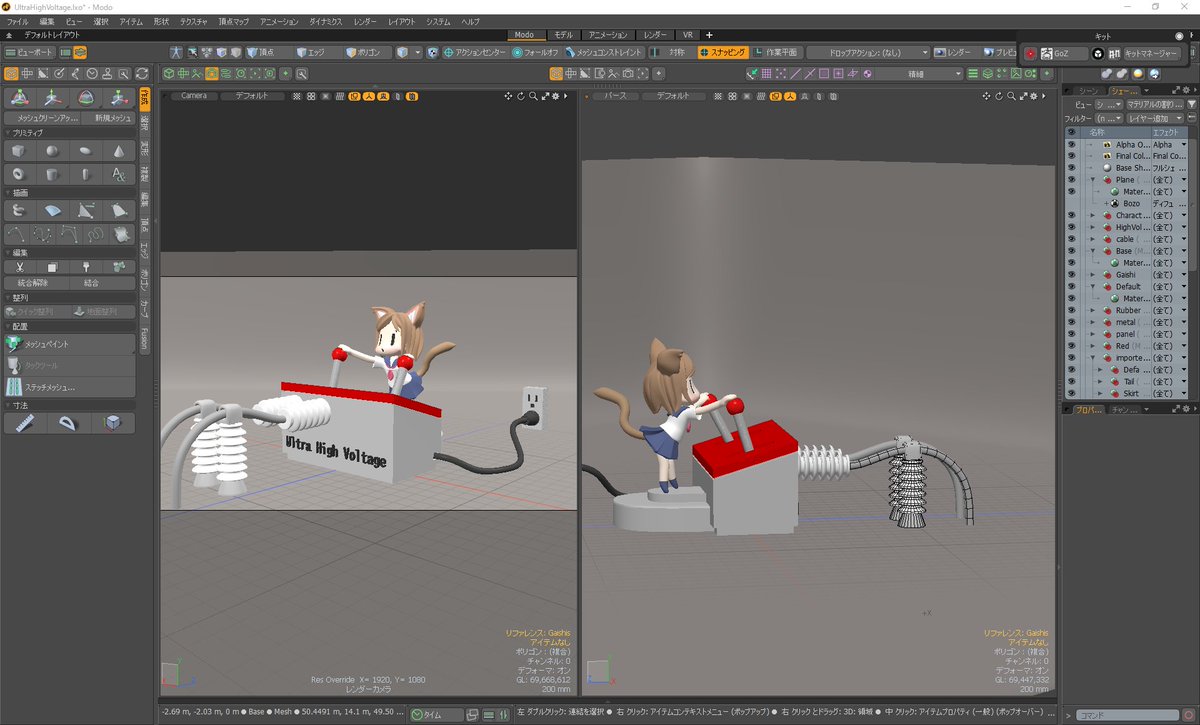This screenshot has width=1200, height=725.
Task: Open the アクションセンター action center
Action: [x=475, y=52]
